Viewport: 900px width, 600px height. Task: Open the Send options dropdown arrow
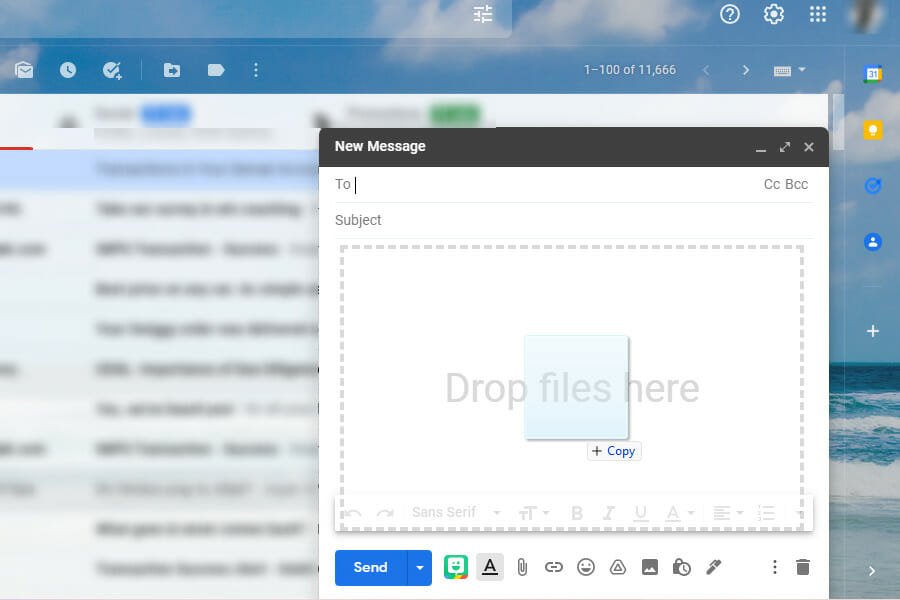(420, 567)
